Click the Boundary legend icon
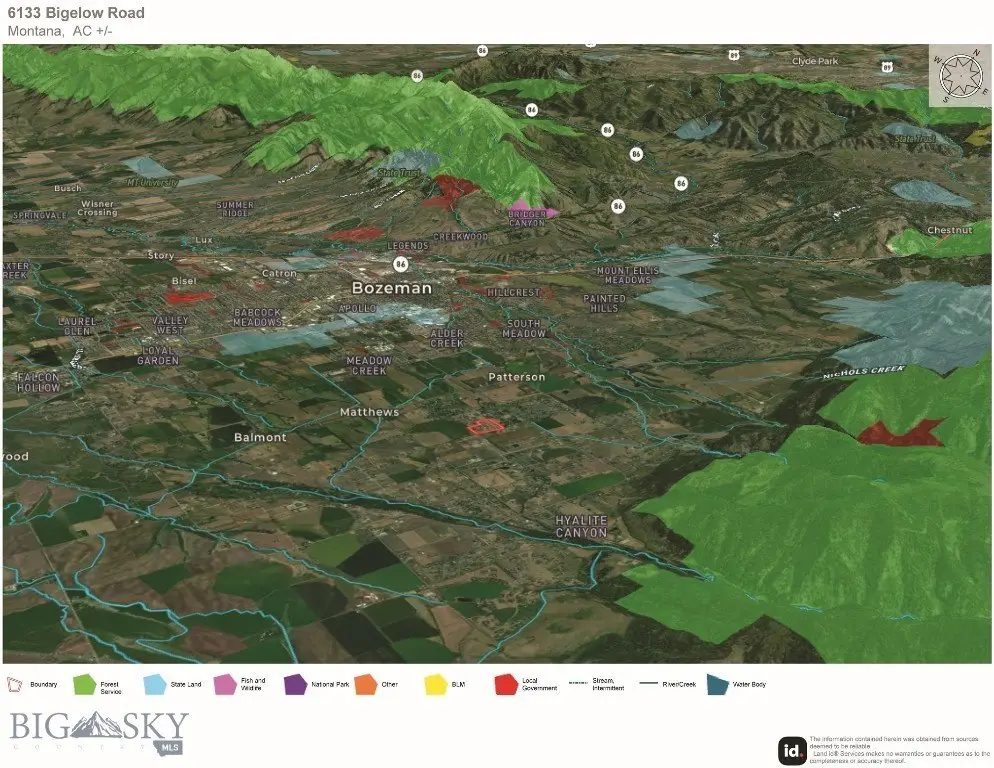This screenshot has width=994, height=768. (x=17, y=685)
